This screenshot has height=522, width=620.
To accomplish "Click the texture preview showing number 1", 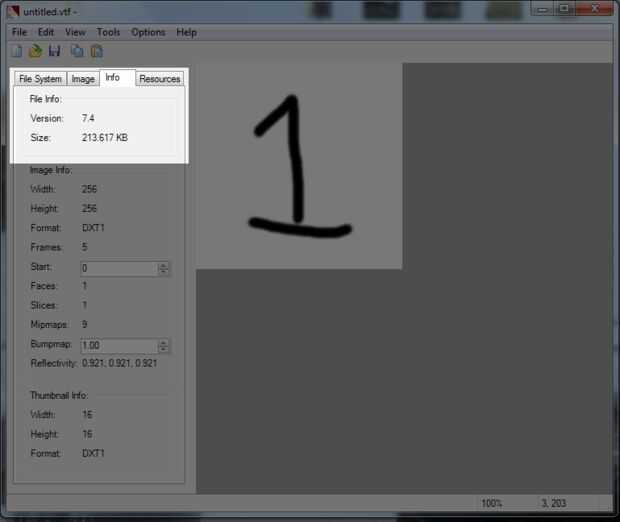I will [x=299, y=166].
